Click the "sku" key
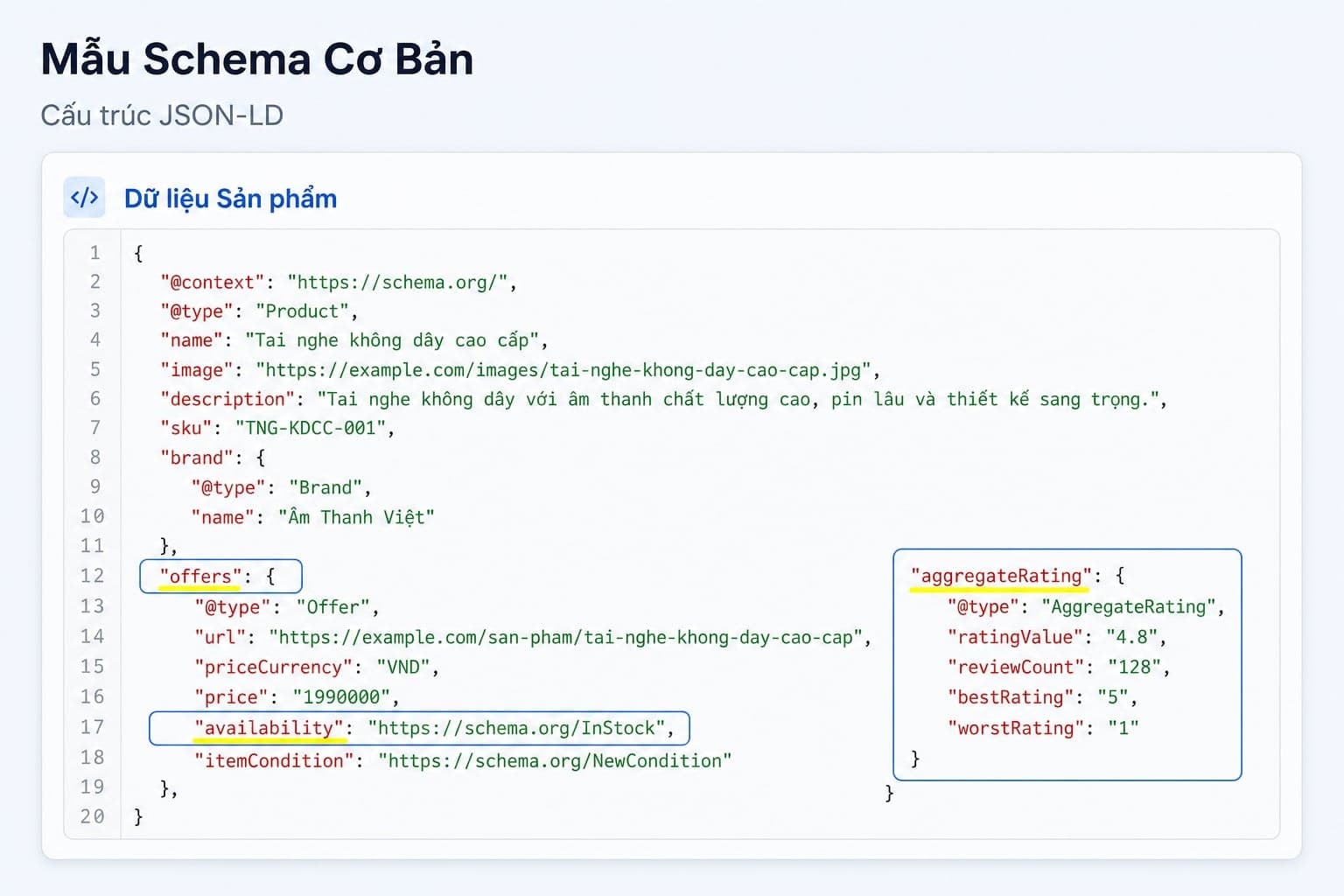 (186, 429)
